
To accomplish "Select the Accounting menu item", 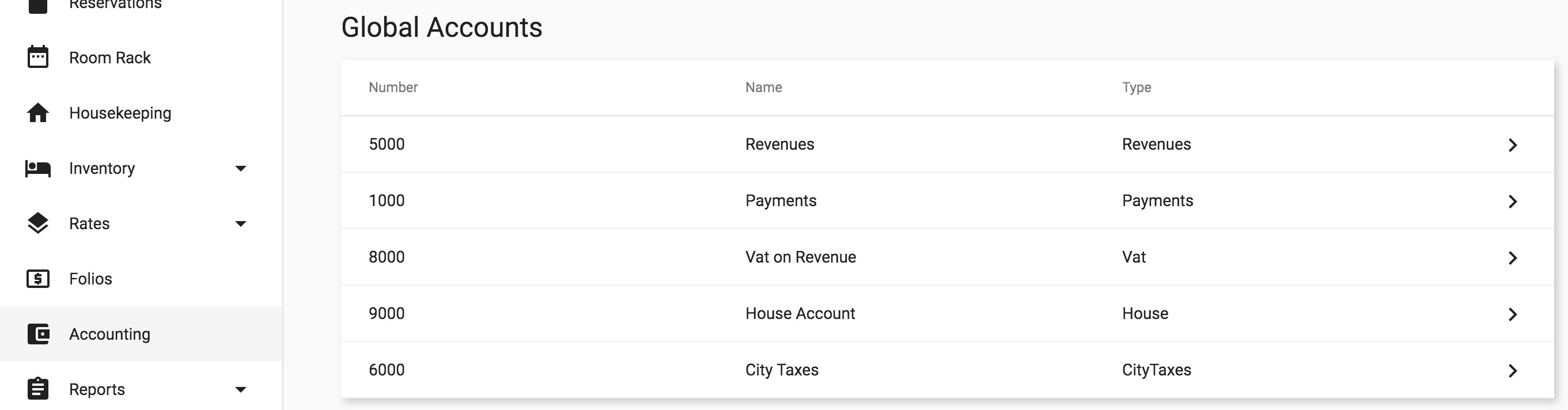I will click(x=109, y=334).
